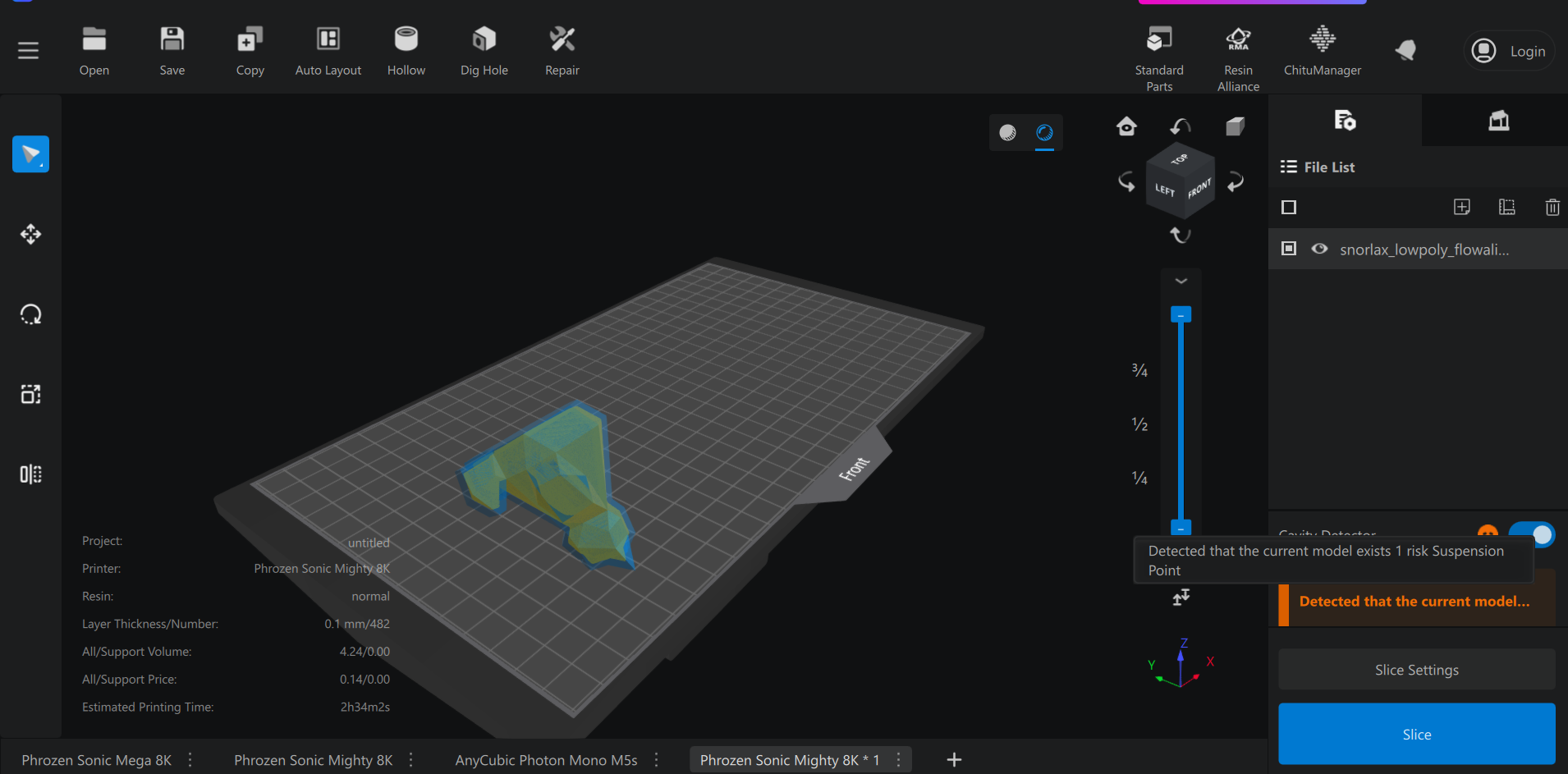This screenshot has height=774, width=1568.
Task: Open options for Phrozen Sonic Mighty 8K * 1 tab
Action: [899, 760]
